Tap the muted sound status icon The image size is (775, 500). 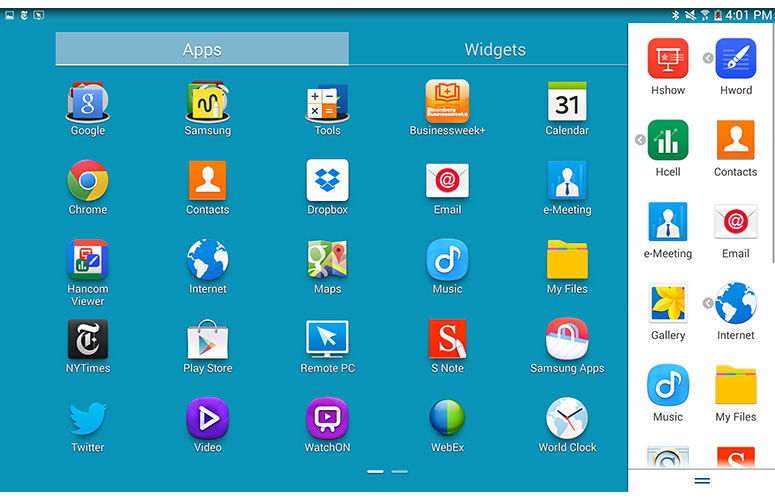pos(690,15)
